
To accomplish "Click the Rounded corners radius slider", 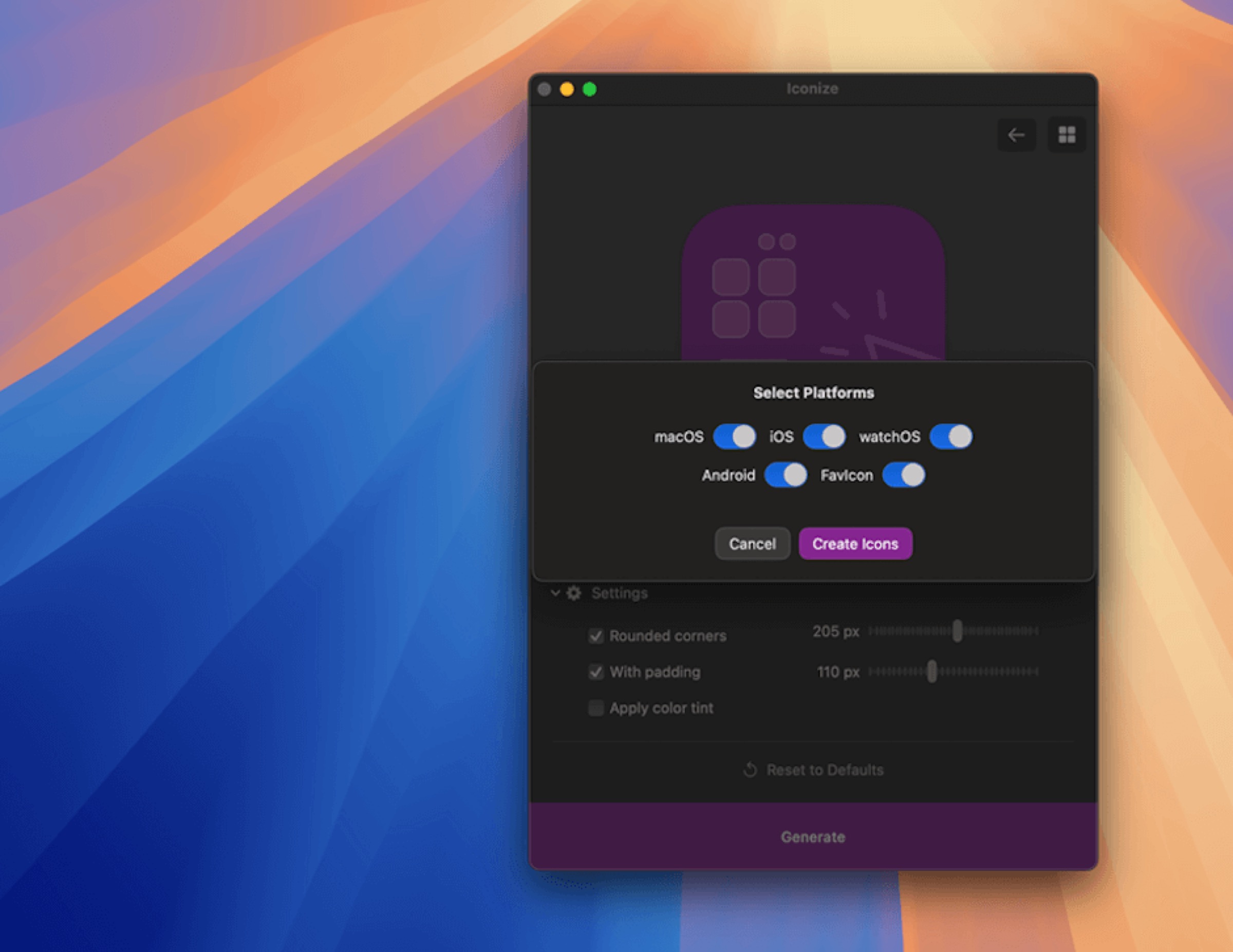I will pos(953,631).
